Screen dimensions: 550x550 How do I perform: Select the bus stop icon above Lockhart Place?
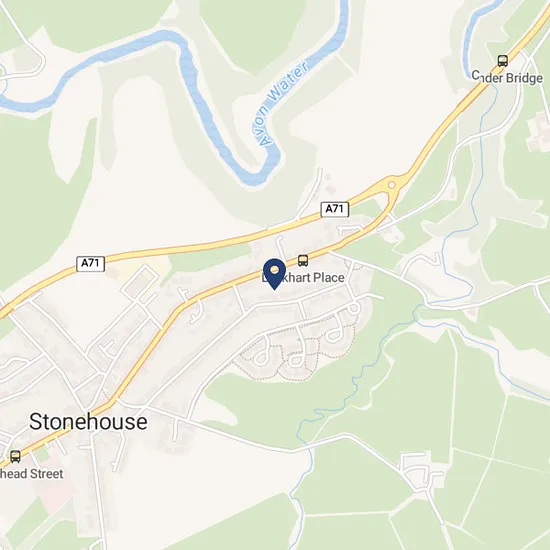tap(303, 260)
